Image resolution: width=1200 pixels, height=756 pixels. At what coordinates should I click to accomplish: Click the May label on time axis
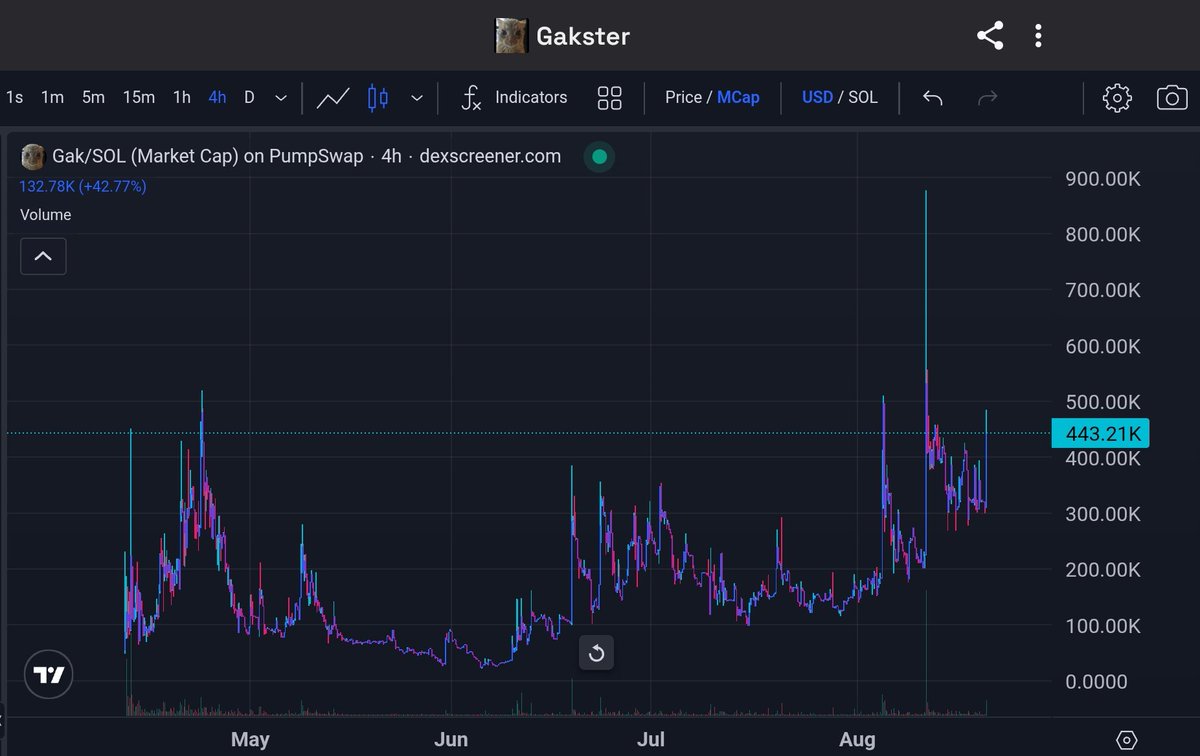point(250,740)
